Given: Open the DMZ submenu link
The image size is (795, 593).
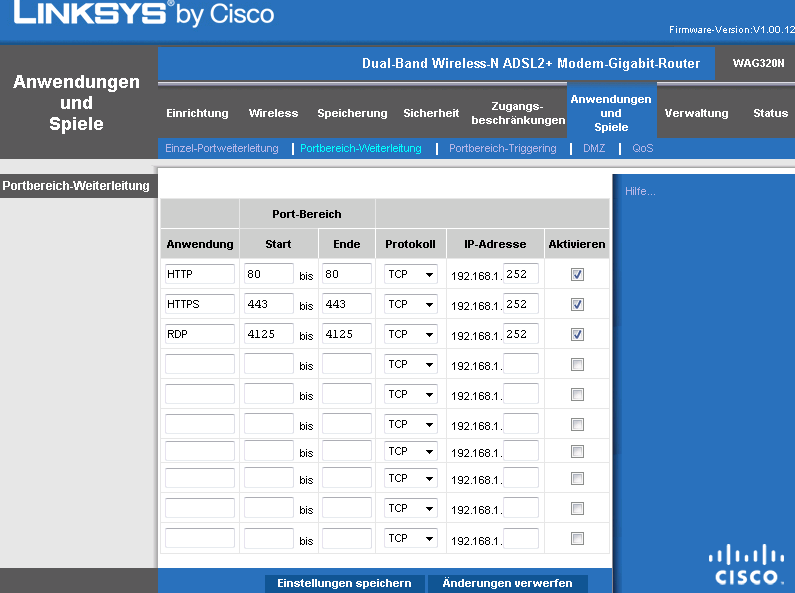Looking at the screenshot, I should coord(594,148).
